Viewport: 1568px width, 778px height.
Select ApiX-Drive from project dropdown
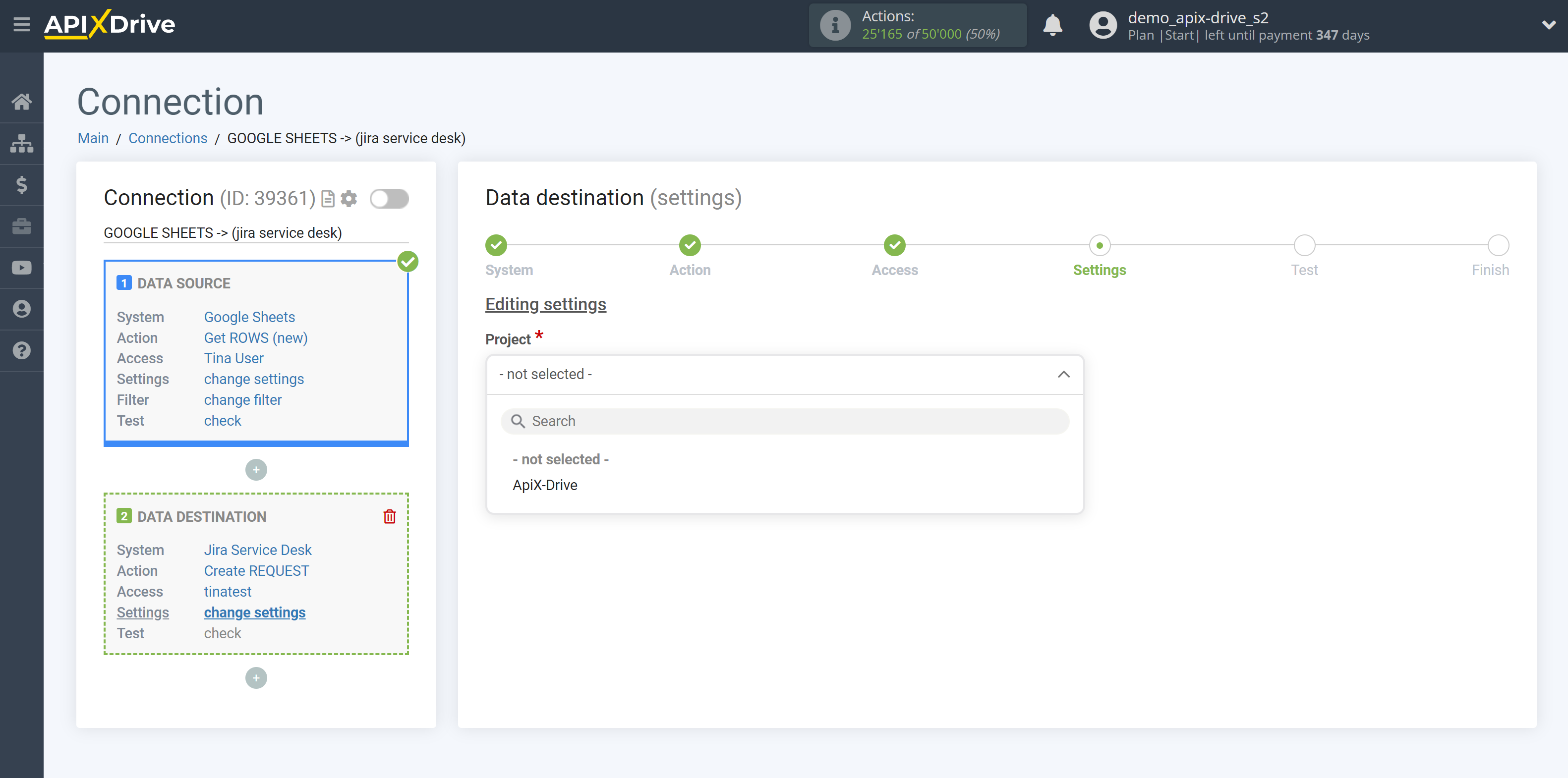tap(545, 485)
